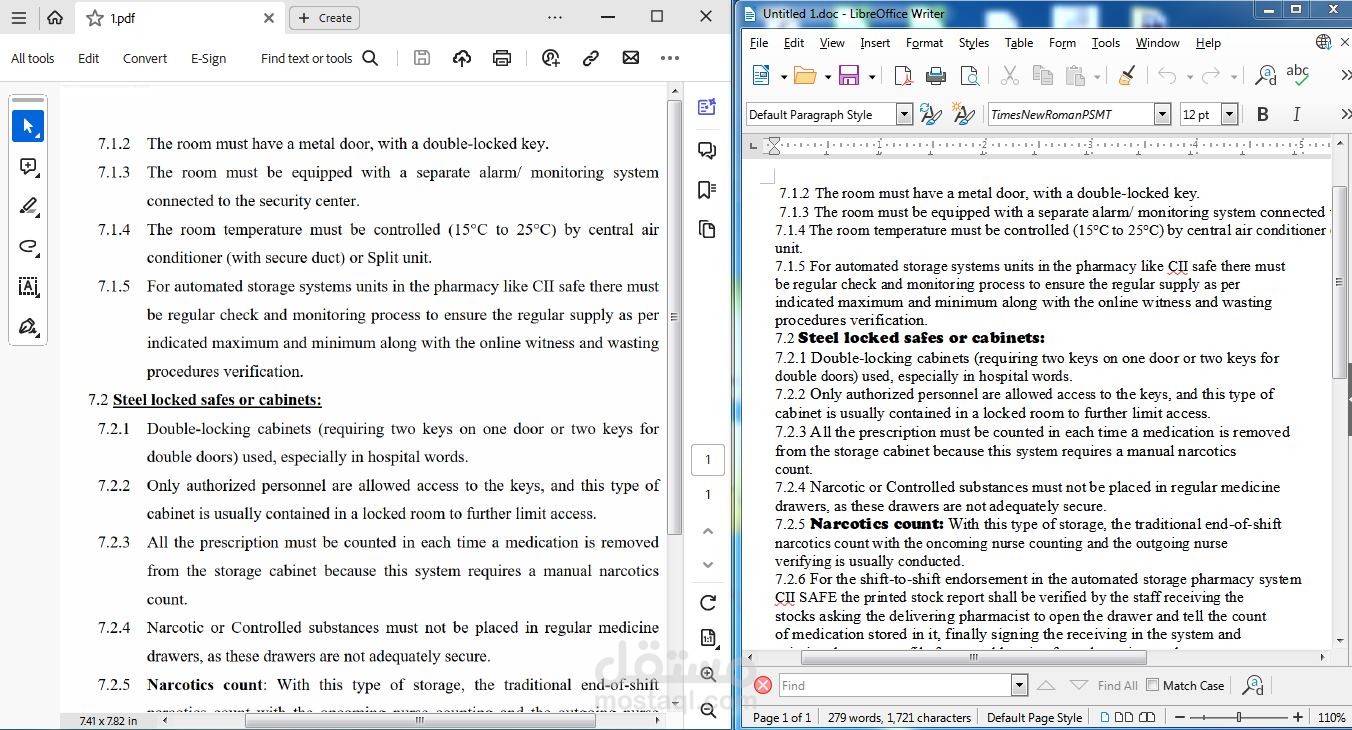The height and width of the screenshot is (730, 1352).
Task: Export directly as PDF in Writer
Action: [x=902, y=76]
